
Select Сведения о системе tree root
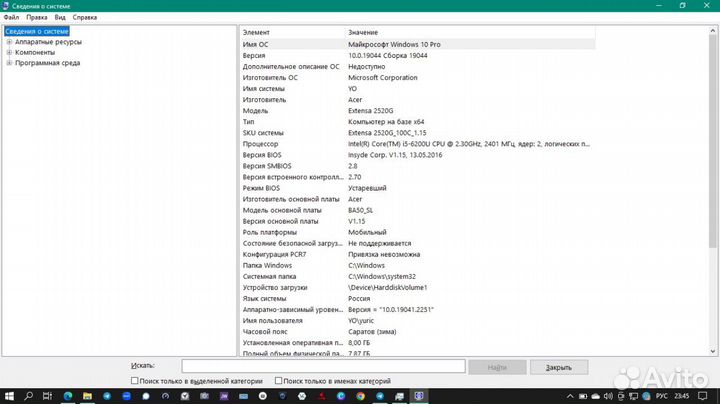[x=37, y=31]
